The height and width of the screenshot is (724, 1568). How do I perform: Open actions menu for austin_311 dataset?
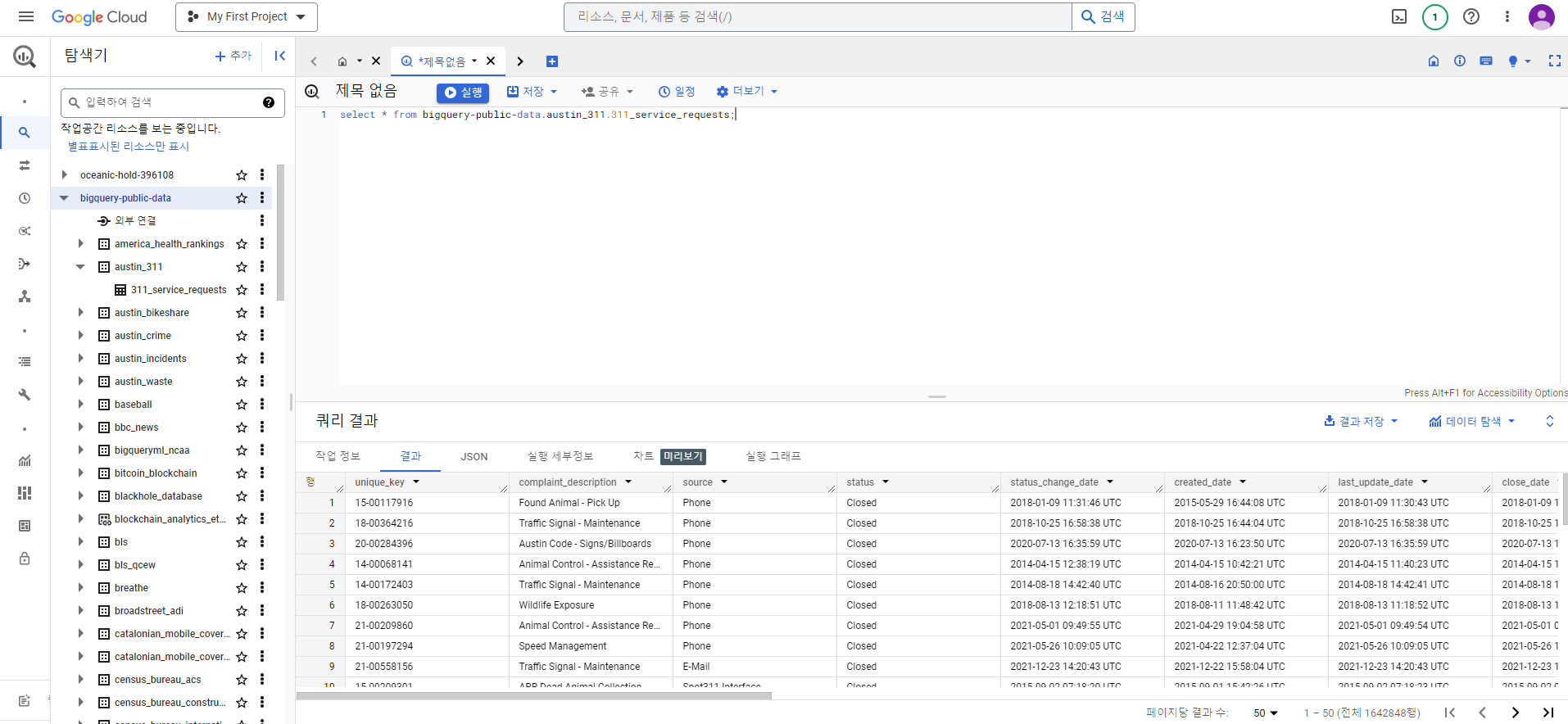click(x=262, y=267)
